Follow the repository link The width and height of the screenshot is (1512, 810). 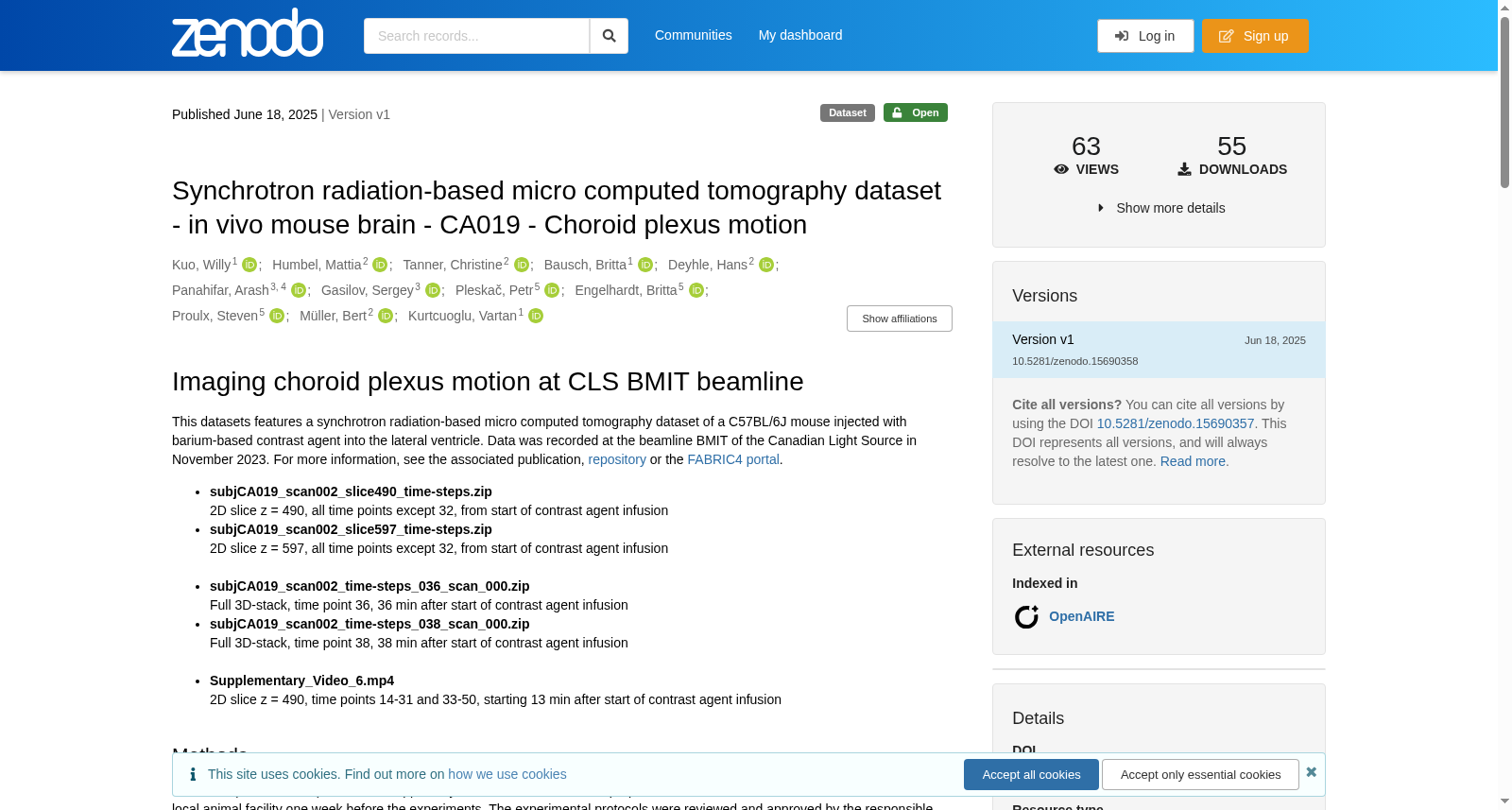click(x=617, y=459)
